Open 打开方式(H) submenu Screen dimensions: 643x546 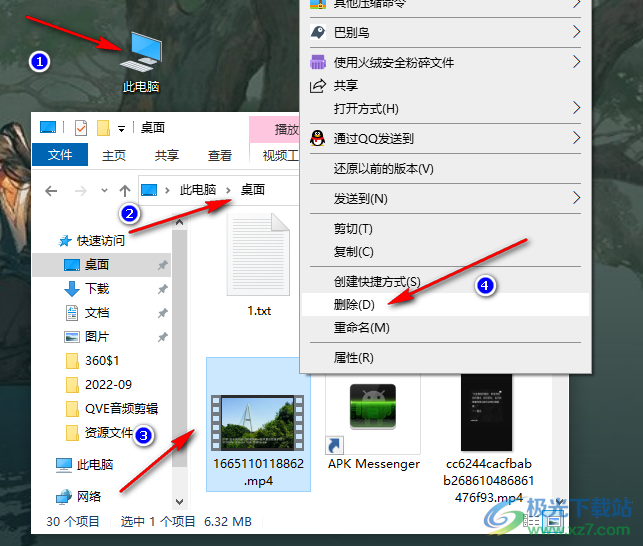click(x=445, y=108)
